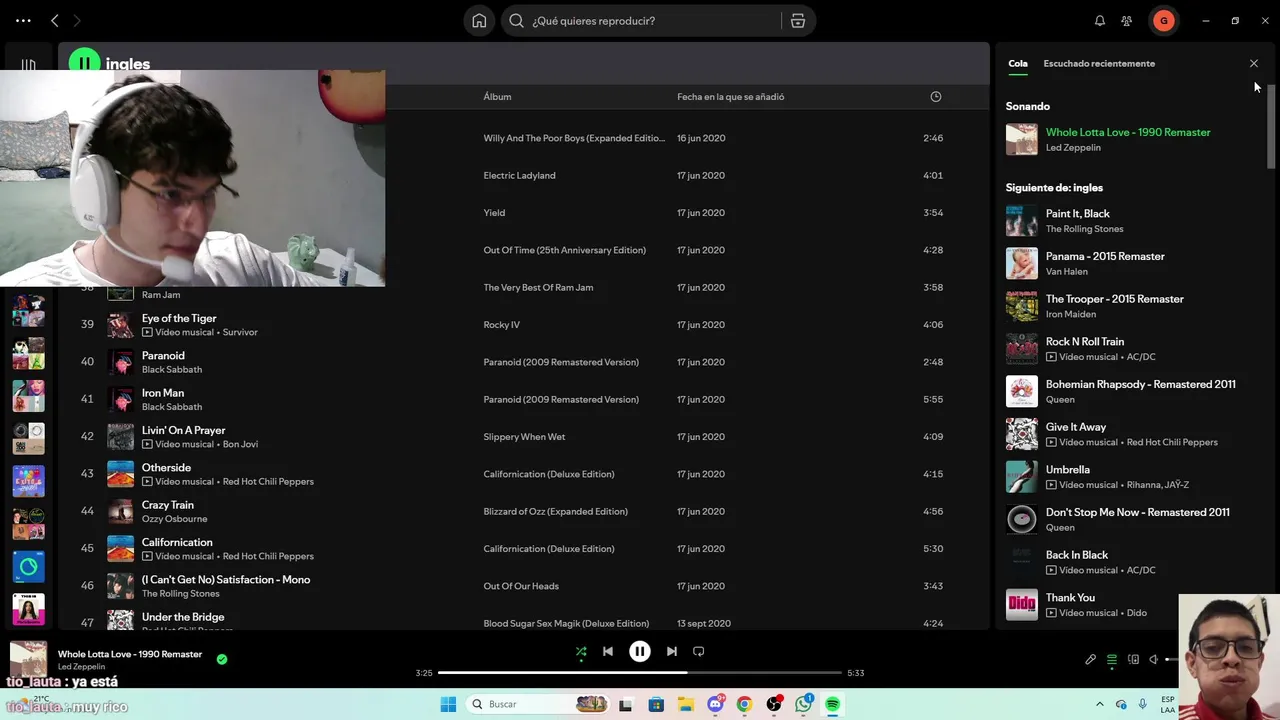This screenshot has width=1280, height=720.
Task: Open Ozzy Osbourne artist link
Action: (x=174, y=519)
